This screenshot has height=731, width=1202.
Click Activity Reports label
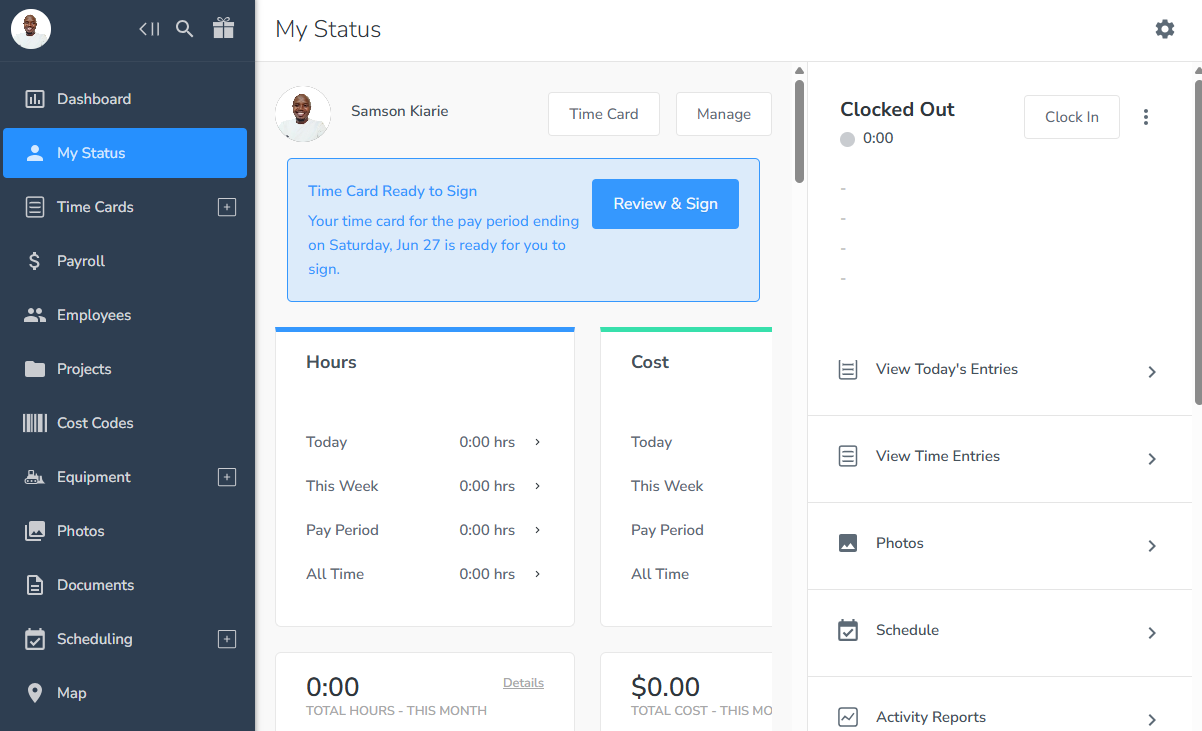931,717
